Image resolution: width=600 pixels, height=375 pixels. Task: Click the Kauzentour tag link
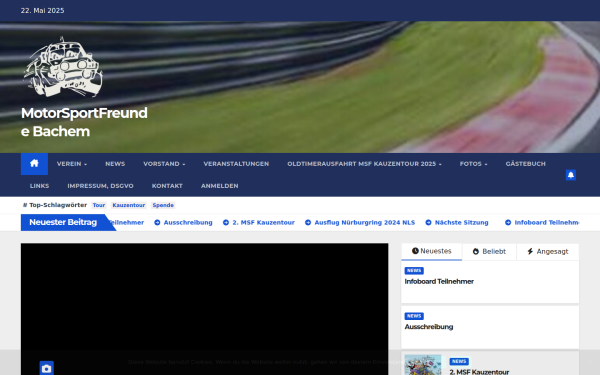[x=129, y=205]
